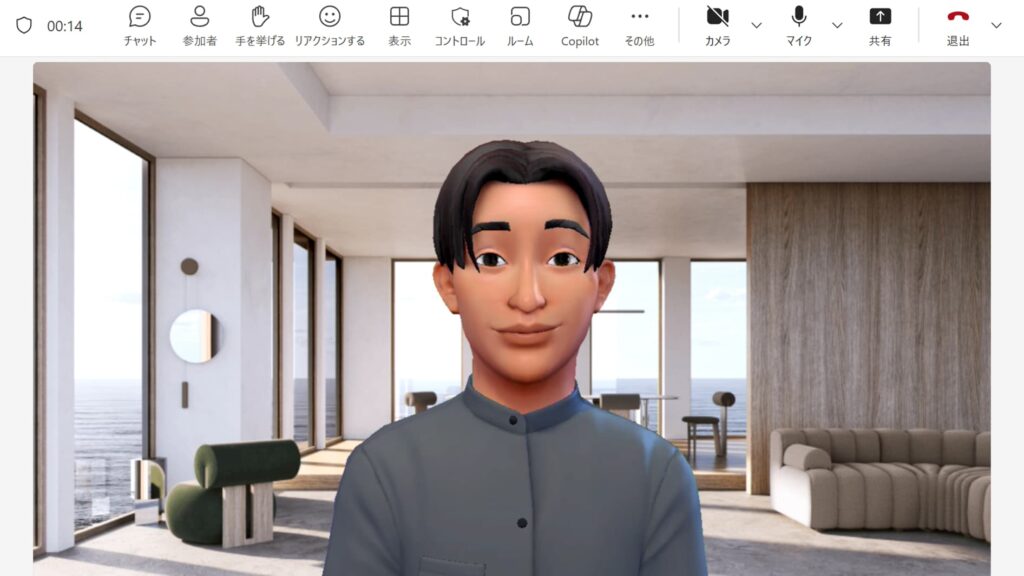Open リアクションする reactions picker
This screenshot has width=1024, height=576.
(329, 26)
